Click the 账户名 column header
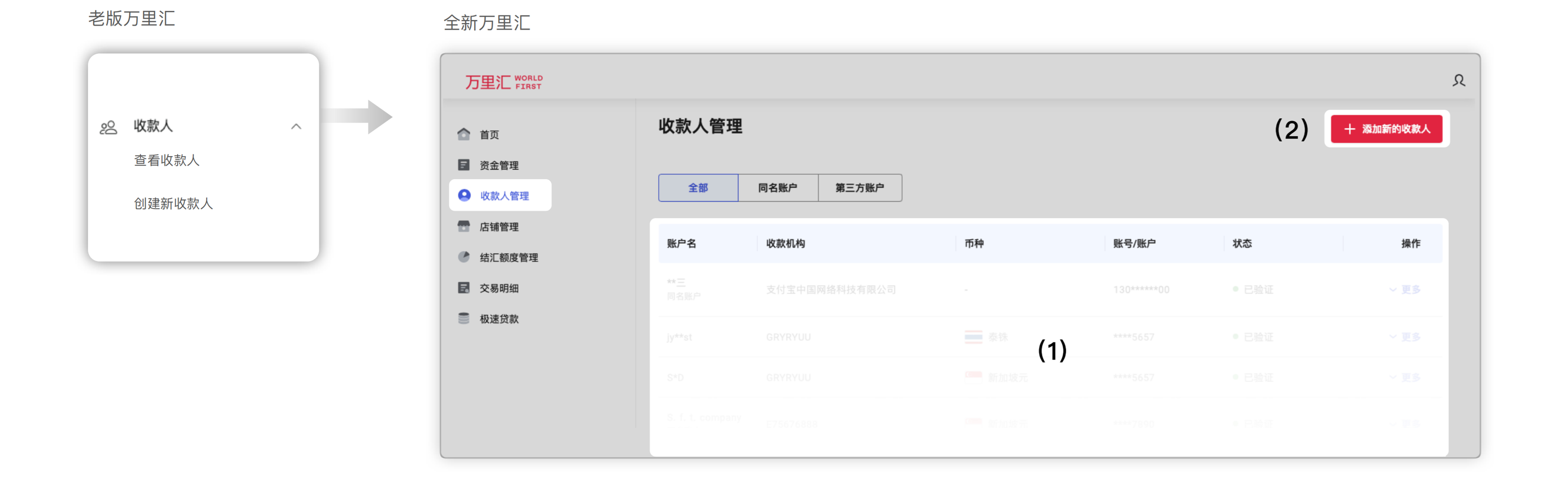This screenshot has width=1568, height=501. click(681, 244)
